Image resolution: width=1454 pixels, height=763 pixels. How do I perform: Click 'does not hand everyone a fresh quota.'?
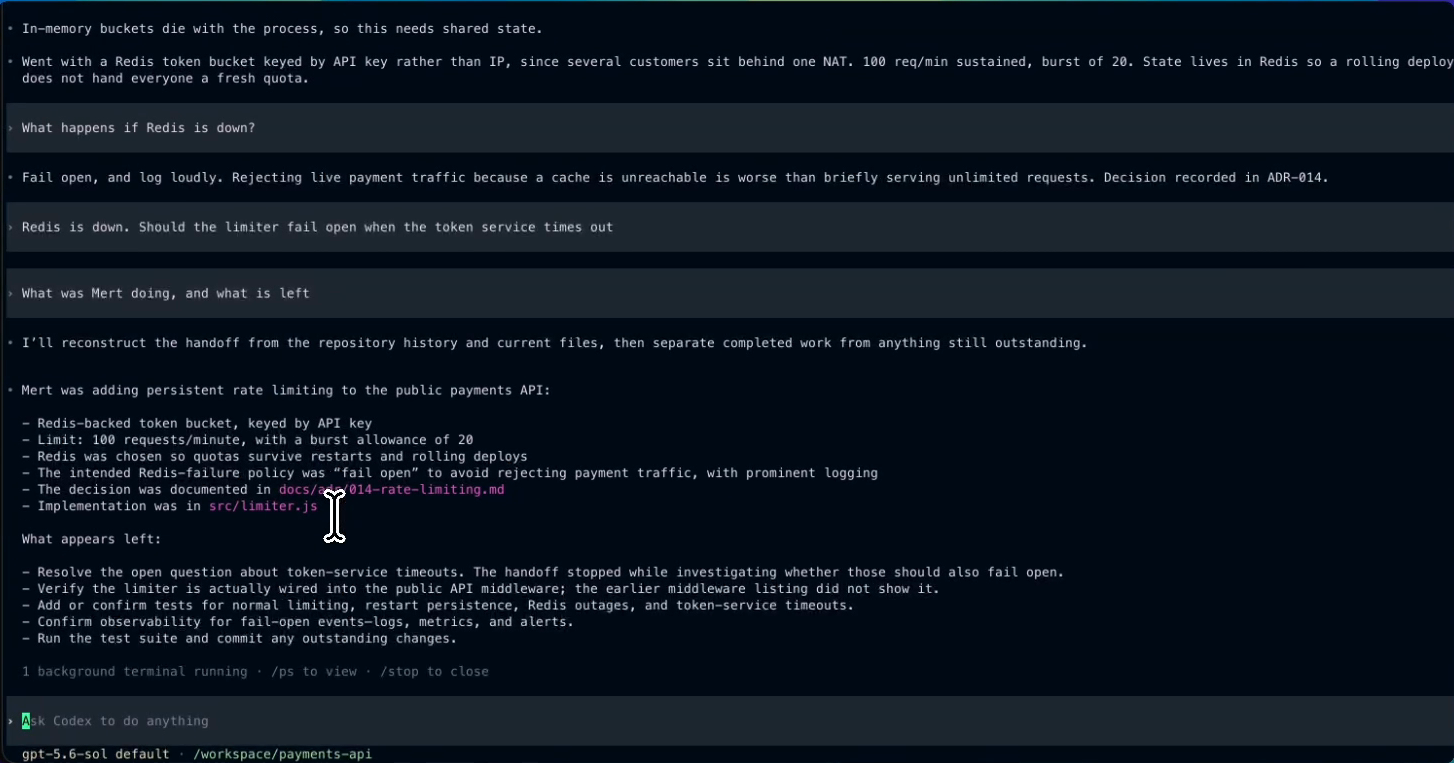[166, 78]
